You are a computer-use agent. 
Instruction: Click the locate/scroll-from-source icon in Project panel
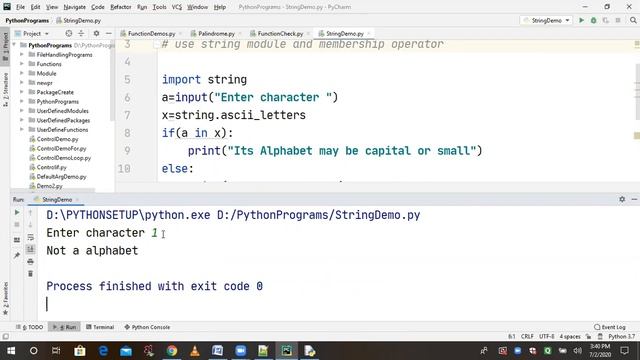tap(69, 33)
